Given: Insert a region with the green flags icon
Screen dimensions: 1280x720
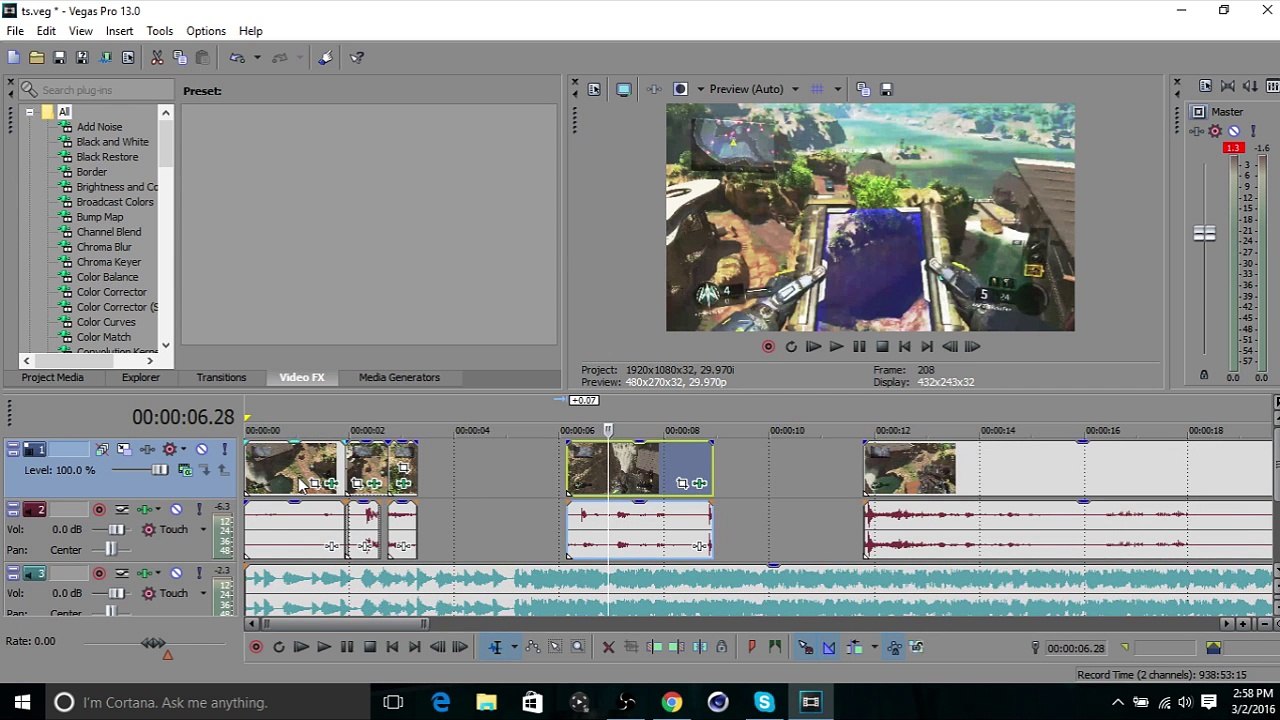Looking at the screenshot, I should (774, 648).
